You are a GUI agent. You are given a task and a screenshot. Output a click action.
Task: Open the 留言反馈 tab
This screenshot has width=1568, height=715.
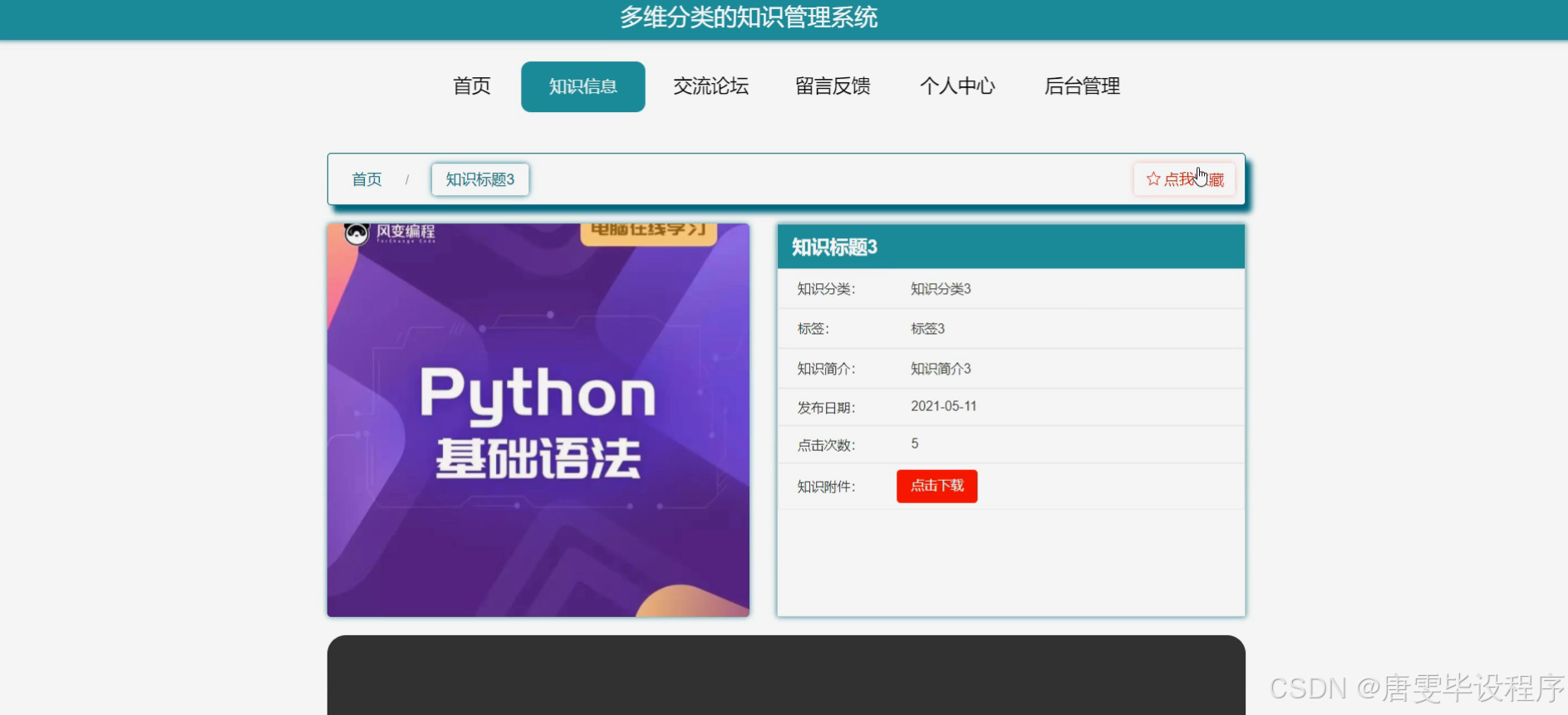(833, 86)
